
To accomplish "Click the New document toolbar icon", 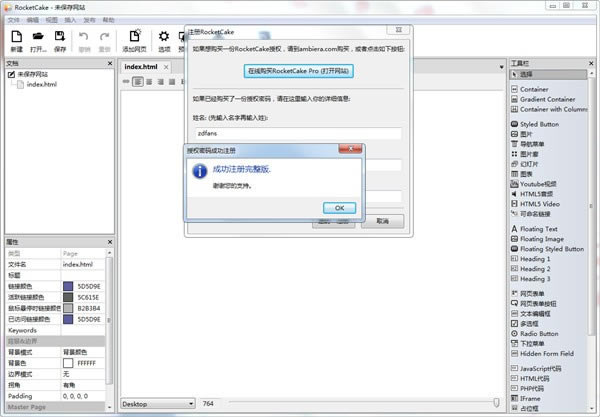I will tap(16, 37).
